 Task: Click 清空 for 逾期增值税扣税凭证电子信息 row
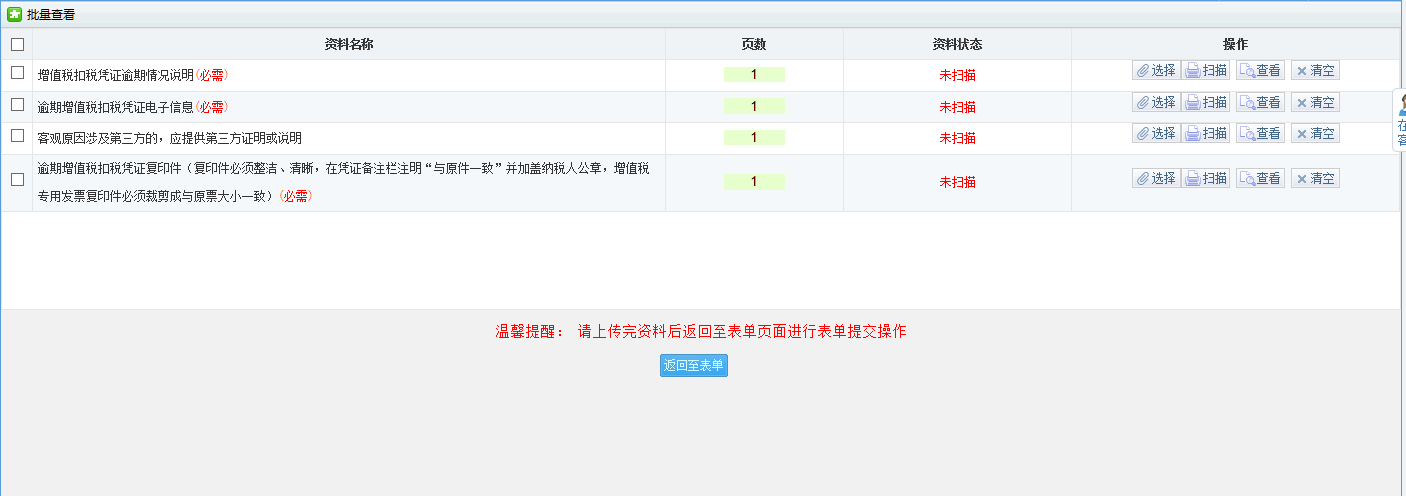[1315, 103]
